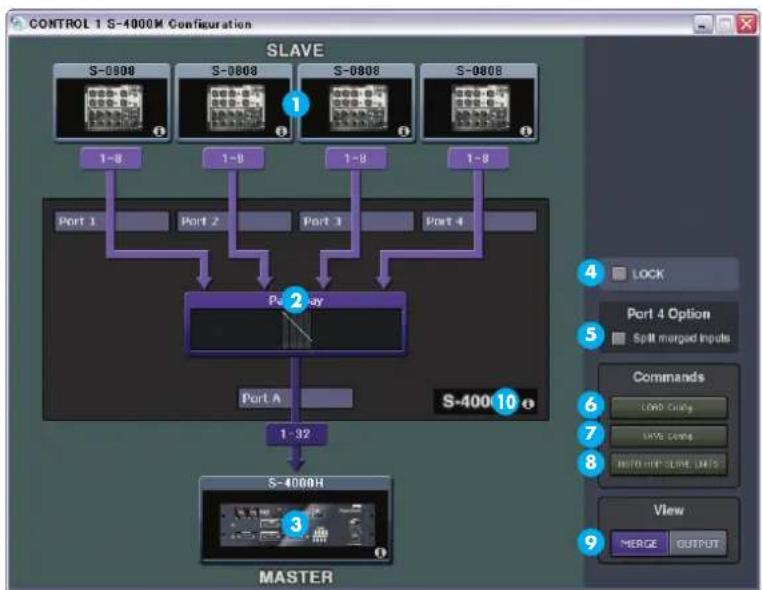
Task: Select S-0808 slave thumbnail feeding Port 4
Action: tap(479, 103)
